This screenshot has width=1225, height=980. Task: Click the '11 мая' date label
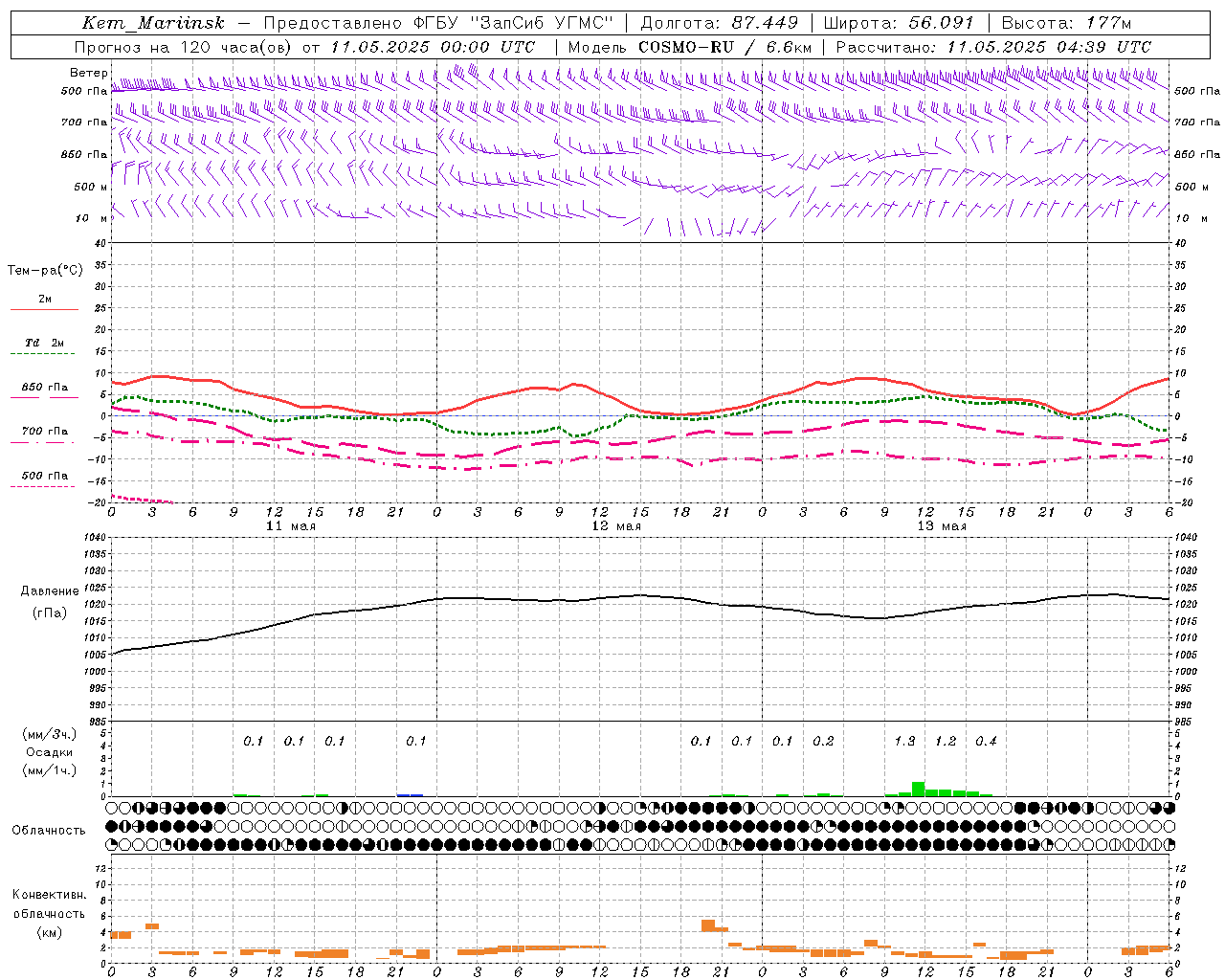(291, 526)
